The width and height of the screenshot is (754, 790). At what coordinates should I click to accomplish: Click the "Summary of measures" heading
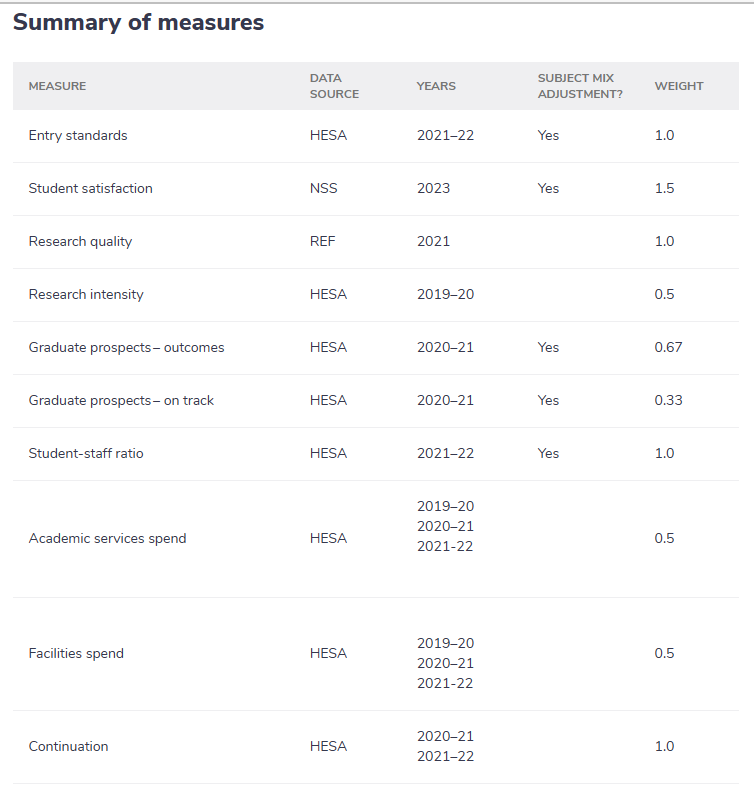click(x=138, y=23)
